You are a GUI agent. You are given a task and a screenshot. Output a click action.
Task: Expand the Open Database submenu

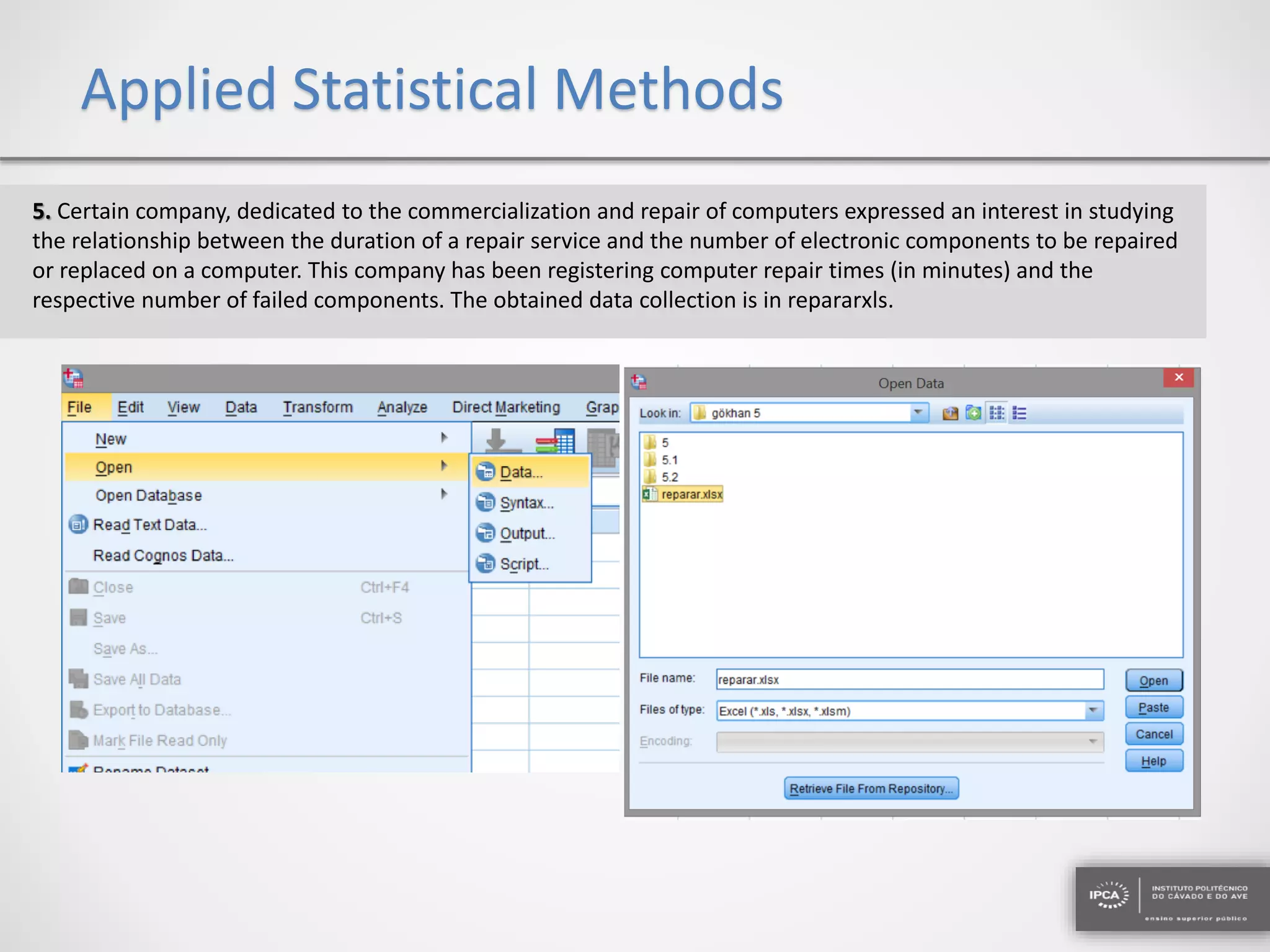point(267,495)
